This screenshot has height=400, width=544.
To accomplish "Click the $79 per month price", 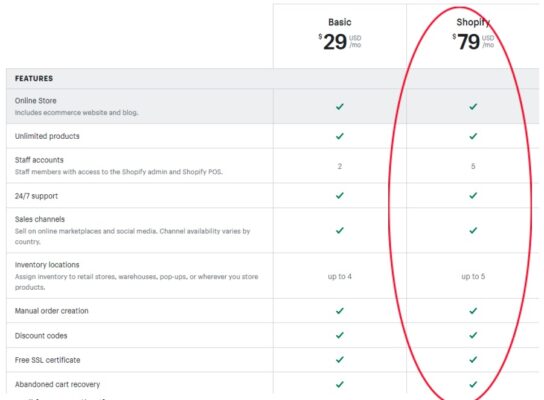I will click(x=473, y=42).
